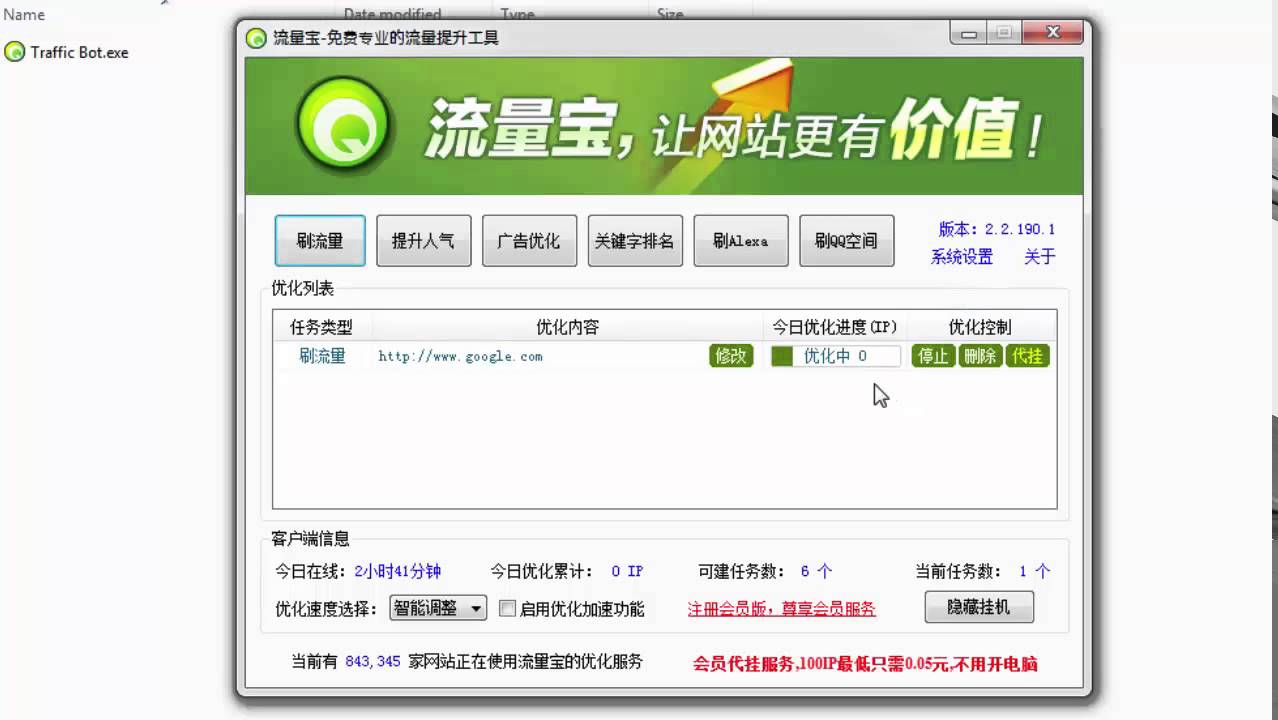Open the 优化速度选择 dropdown 智能调整
Image resolution: width=1278 pixels, height=720 pixels.
coord(438,608)
